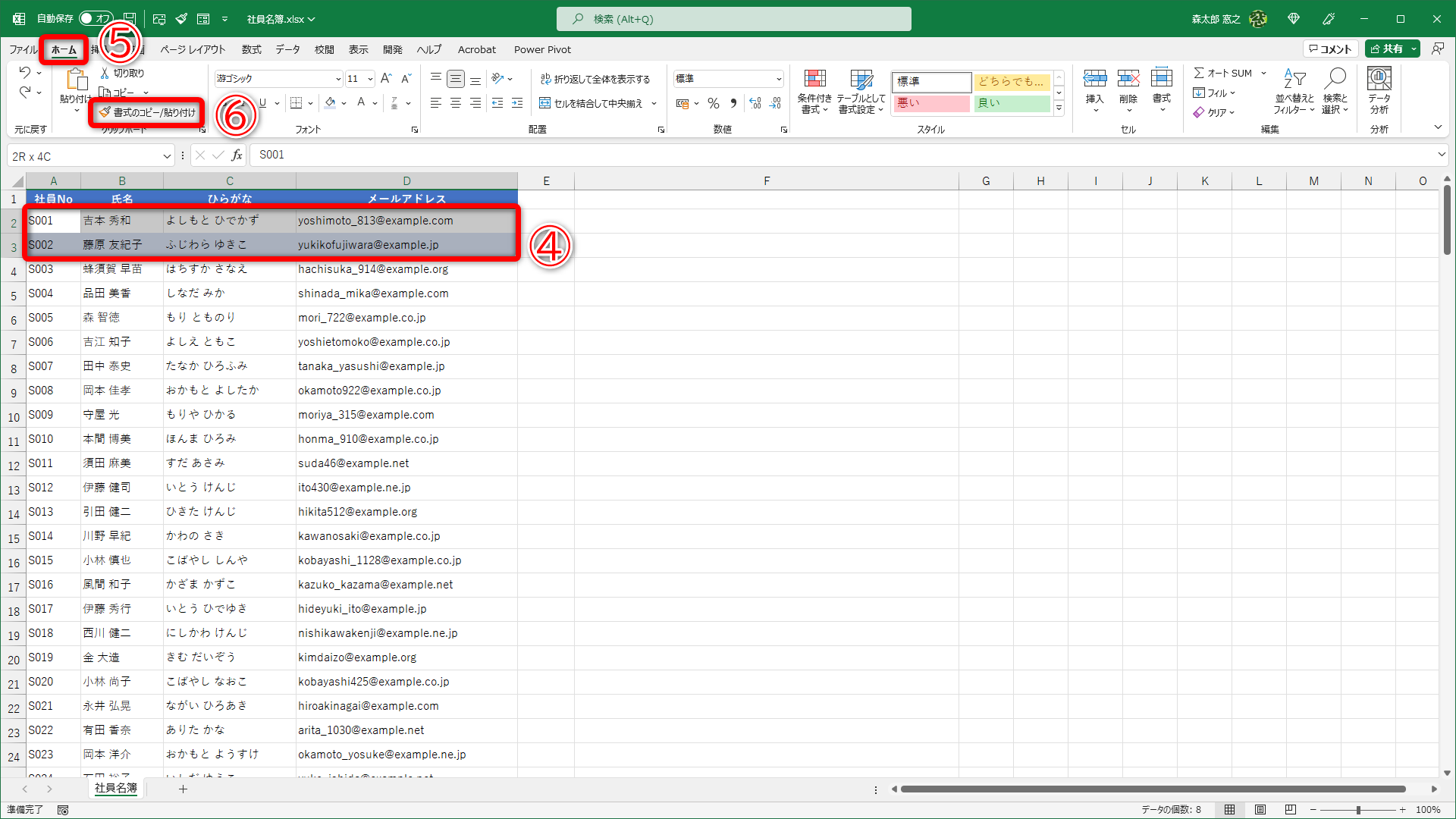Screen dimensions: 1456x819
Task: Open the font name dropdown 游ゴシック
Action: tap(338, 79)
